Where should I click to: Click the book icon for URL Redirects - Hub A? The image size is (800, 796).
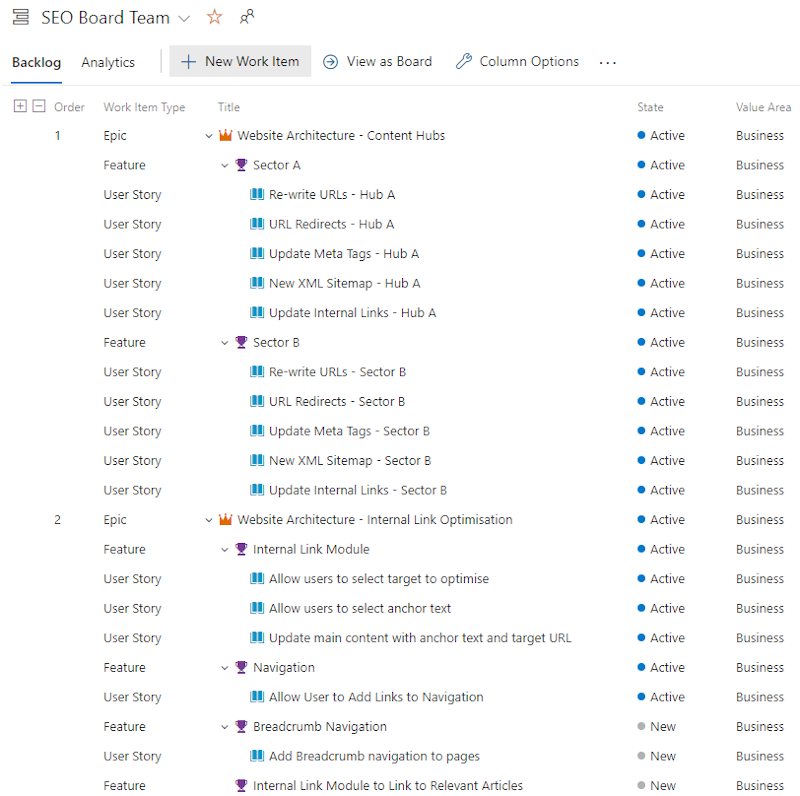(x=257, y=224)
